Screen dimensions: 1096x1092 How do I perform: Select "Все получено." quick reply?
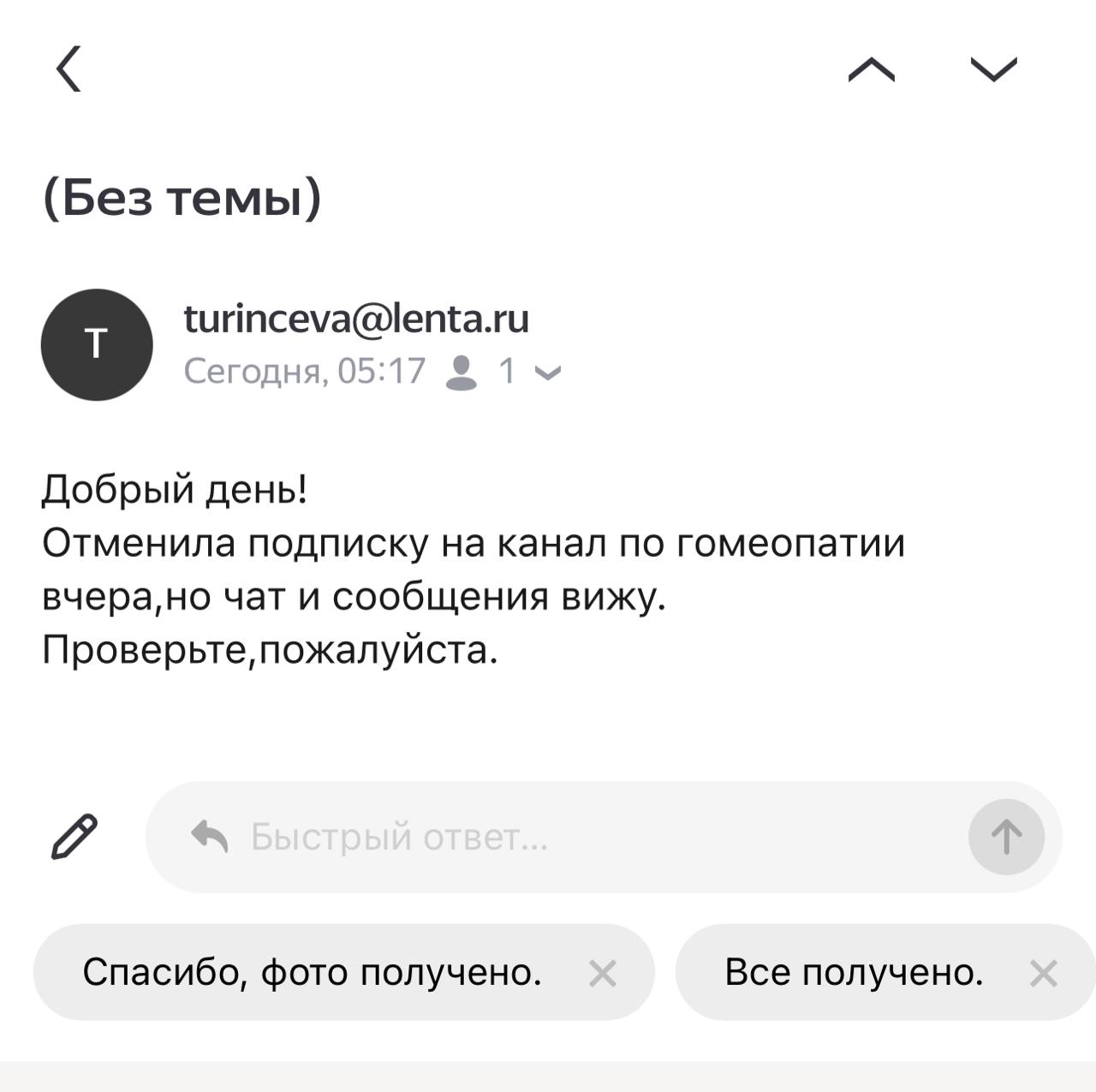pyautogui.click(x=854, y=972)
